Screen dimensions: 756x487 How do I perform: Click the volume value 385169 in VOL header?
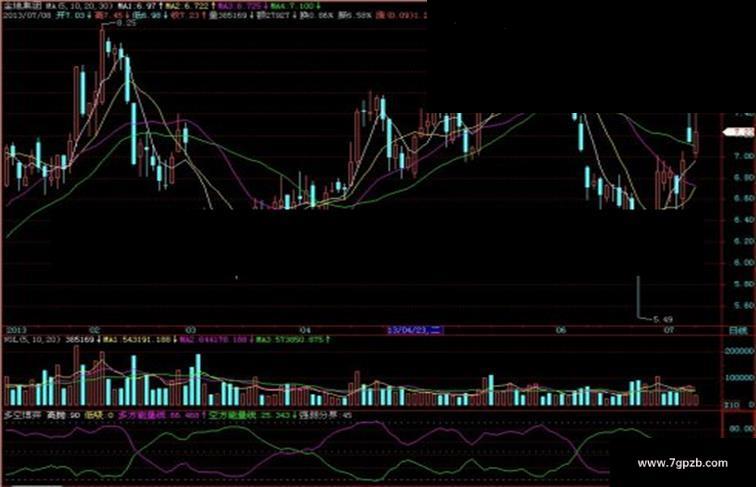[80, 340]
